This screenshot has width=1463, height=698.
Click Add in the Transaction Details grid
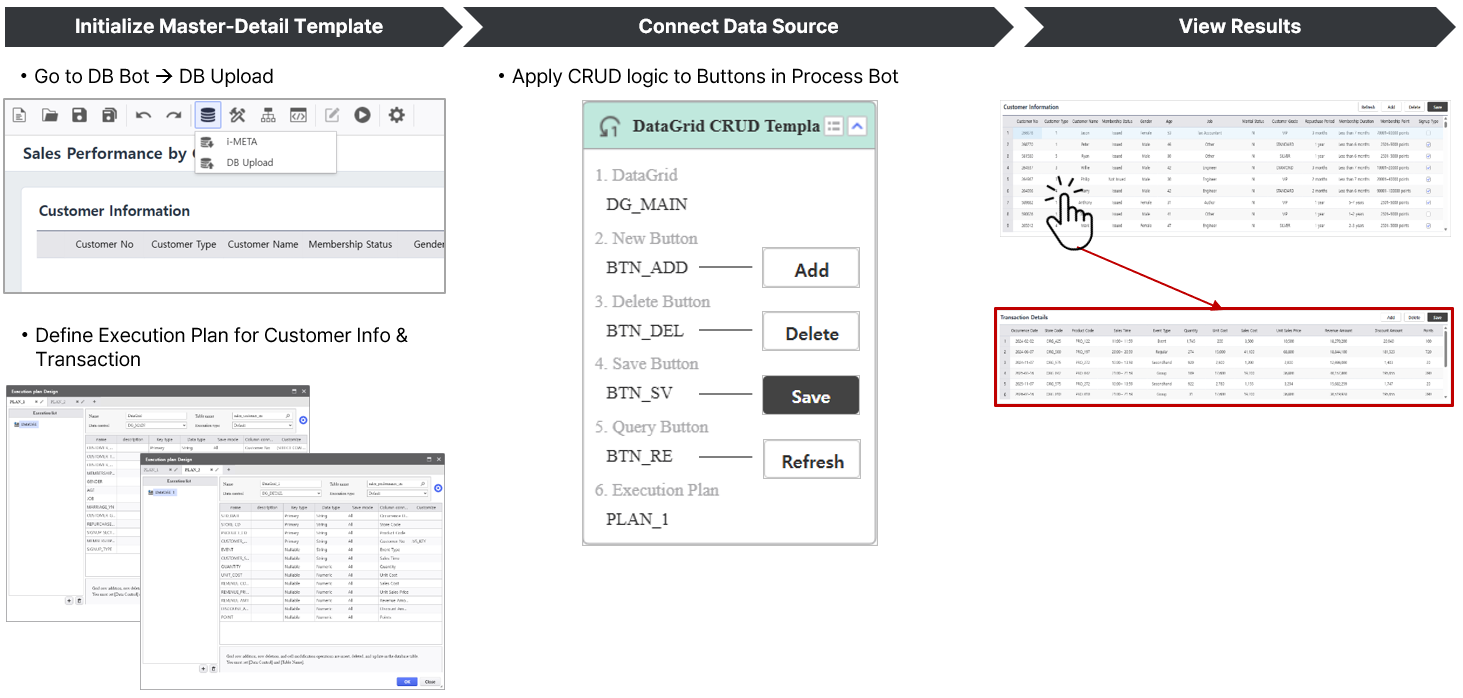[x=1391, y=317]
